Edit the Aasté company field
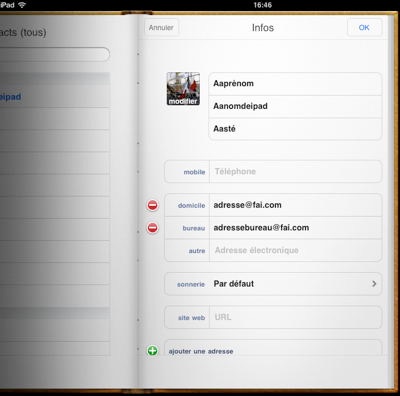The width and height of the screenshot is (400, 396). pos(295,129)
